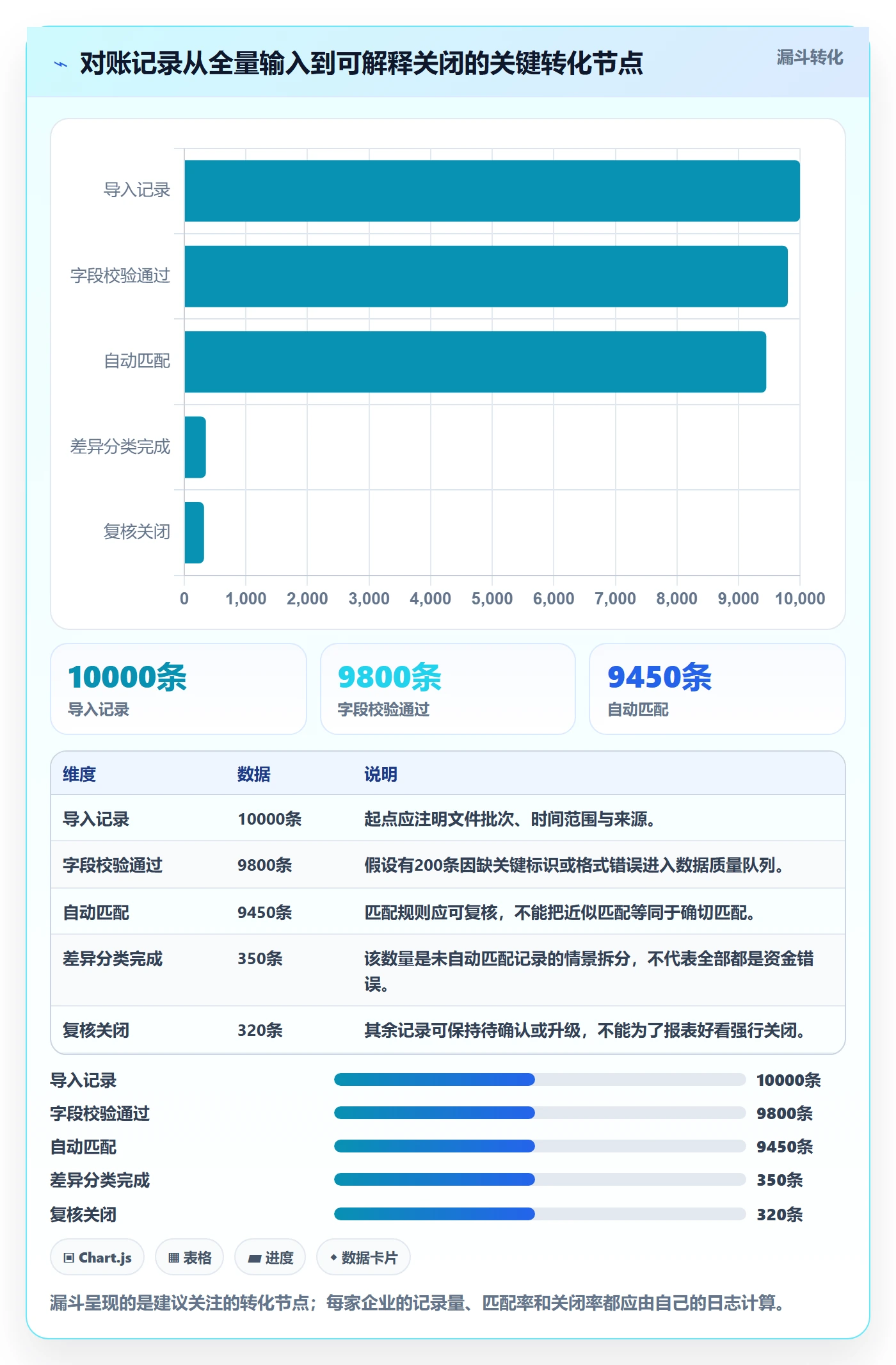The width and height of the screenshot is (896, 1365).
Task: Click the 导入记录 label in the progress list
Action: pos(84,1080)
